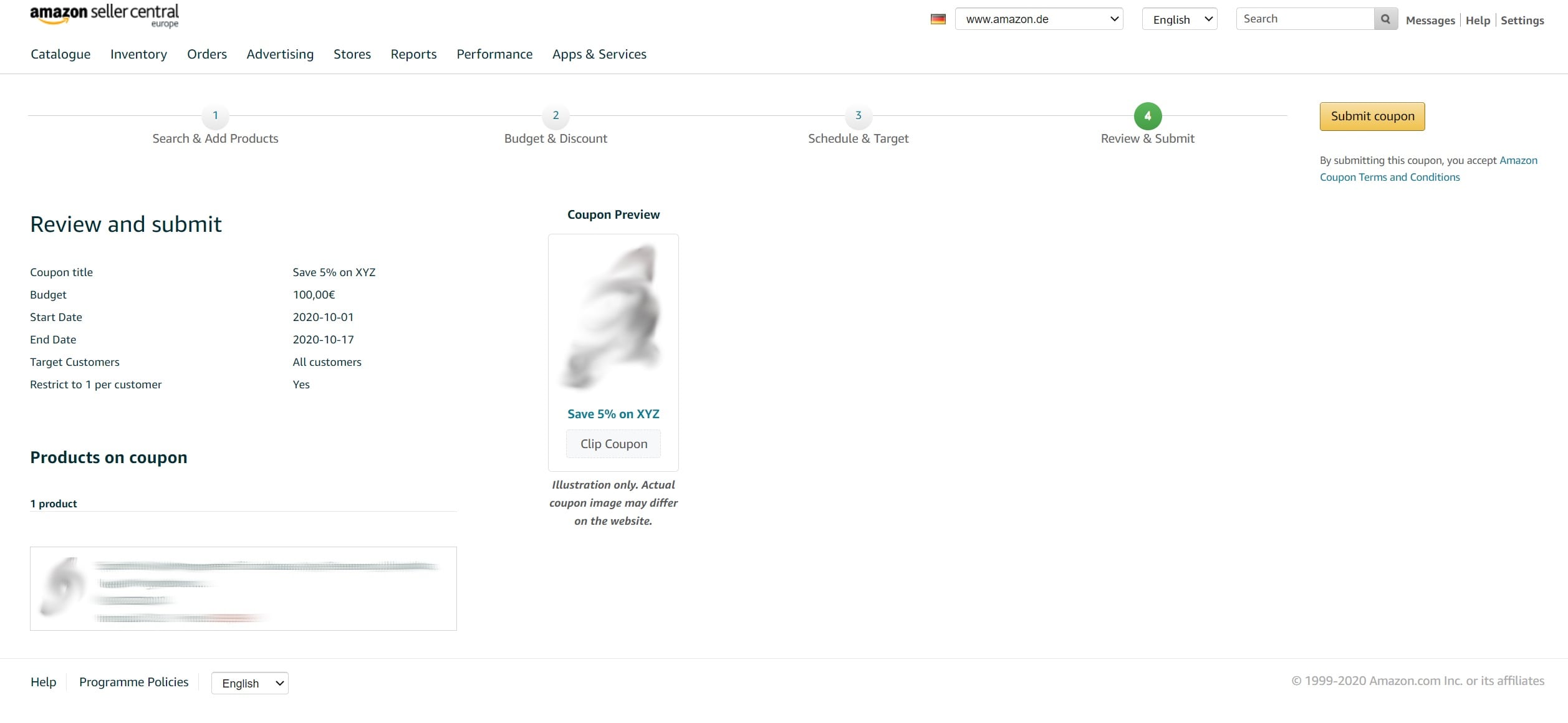This screenshot has height=723, width=1568.
Task: Go to step 2 circle
Action: pos(556,115)
